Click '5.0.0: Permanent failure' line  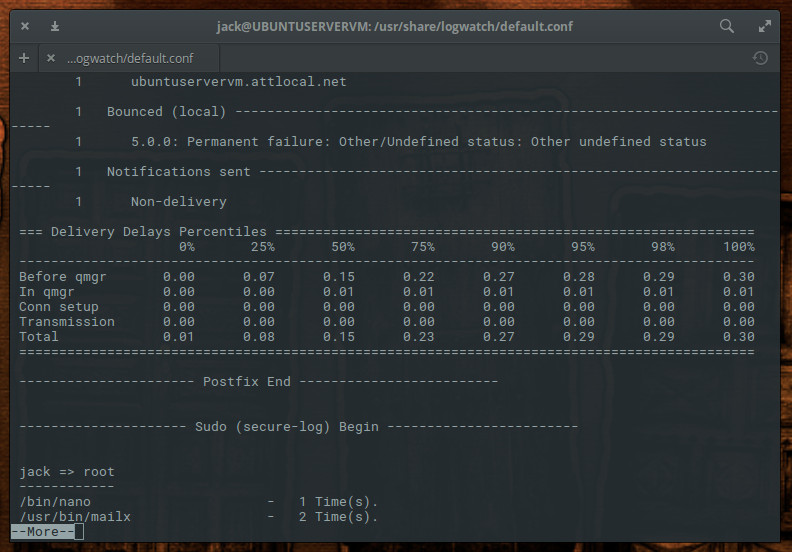[418, 141]
